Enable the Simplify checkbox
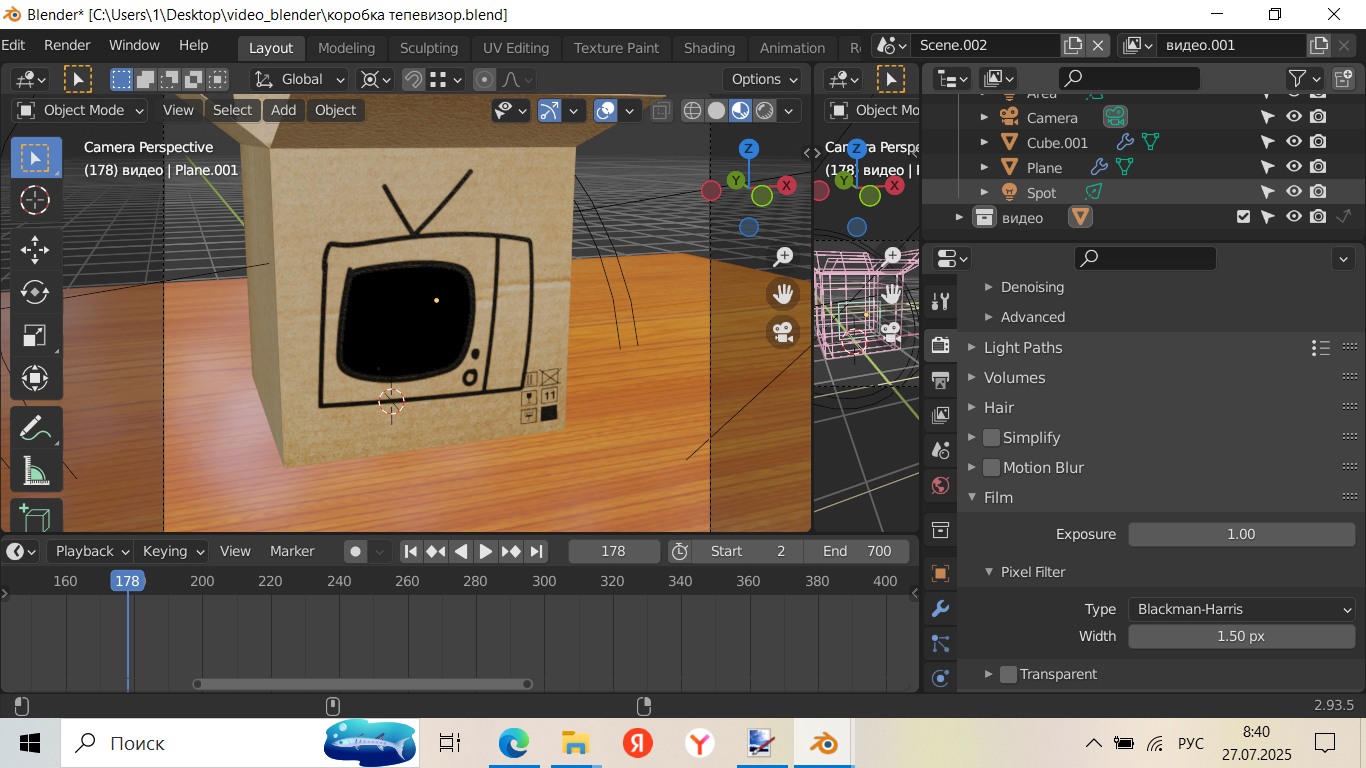The width and height of the screenshot is (1366, 768). click(992, 437)
